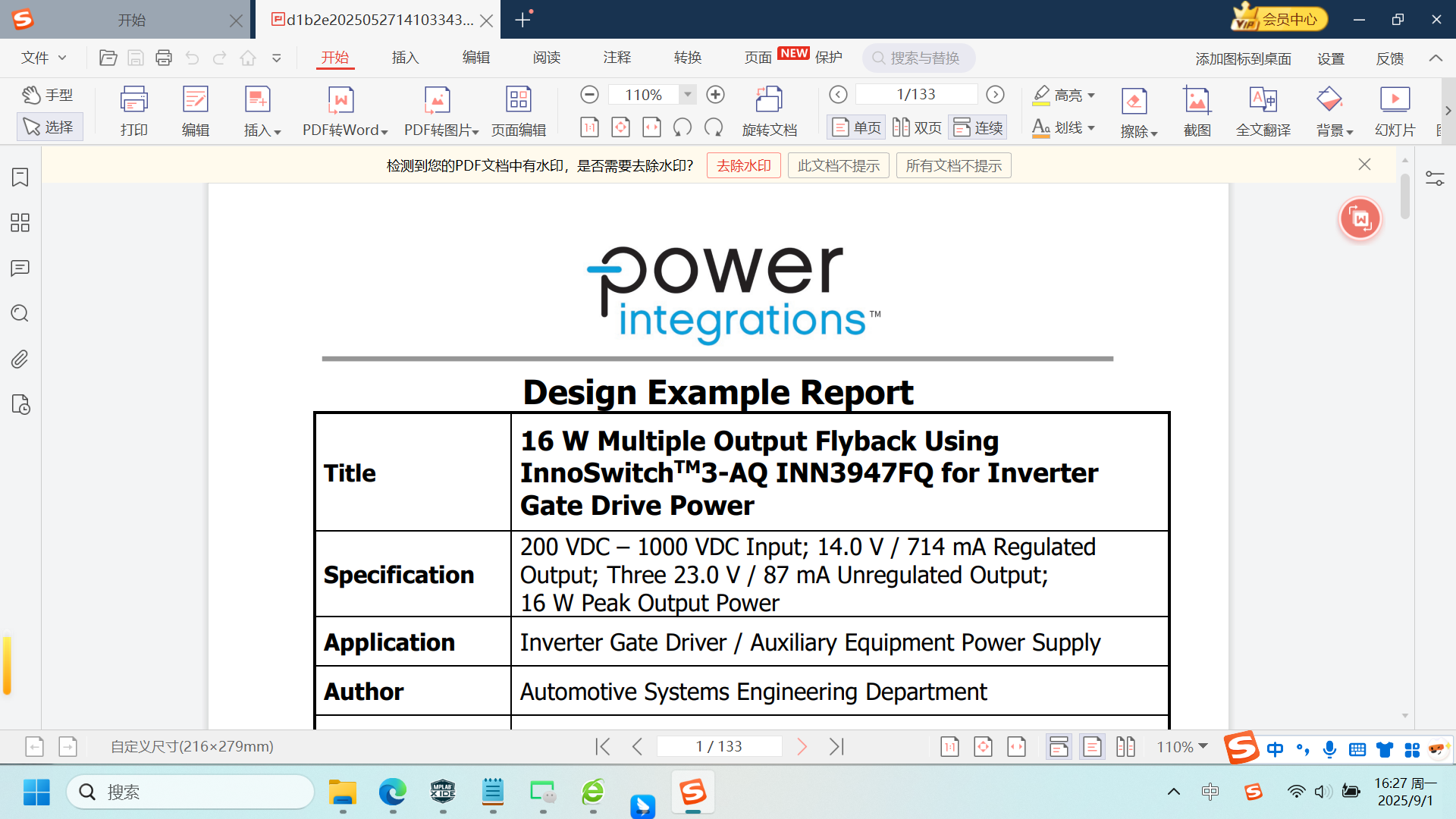Click 所有文档不提示 button

(953, 165)
